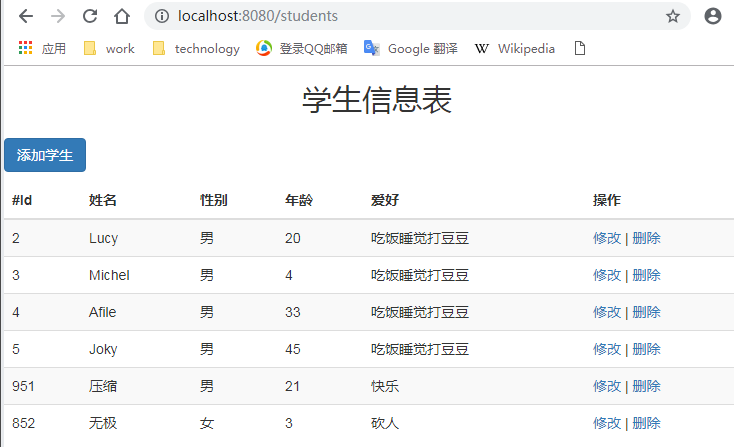Viewport: 734px width, 447px height.
Task: Click 删除 for student Lucy
Action: coord(646,238)
